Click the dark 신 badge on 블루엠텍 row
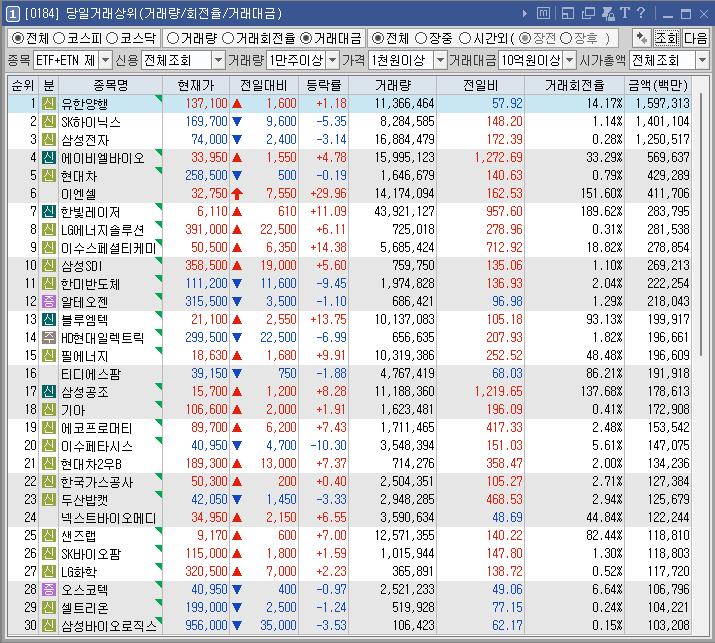Screen dimensions: 715x643 click(49, 320)
